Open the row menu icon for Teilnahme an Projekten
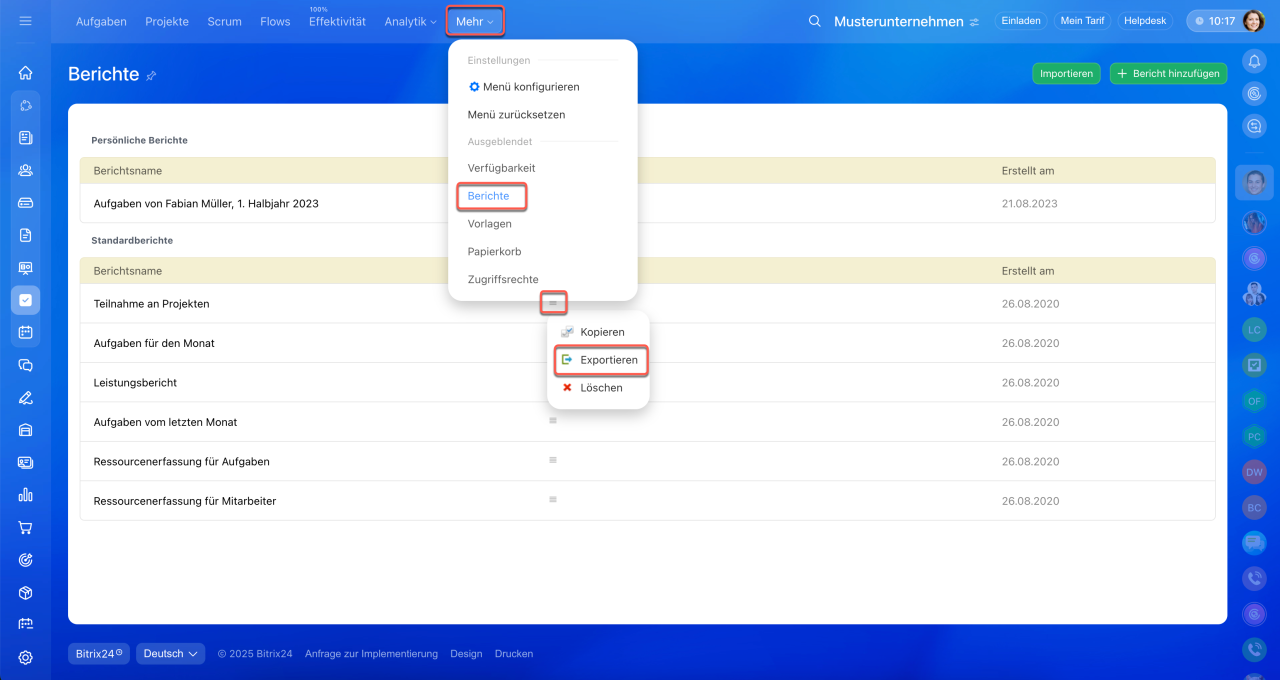This screenshot has height=680, width=1280. 553,301
